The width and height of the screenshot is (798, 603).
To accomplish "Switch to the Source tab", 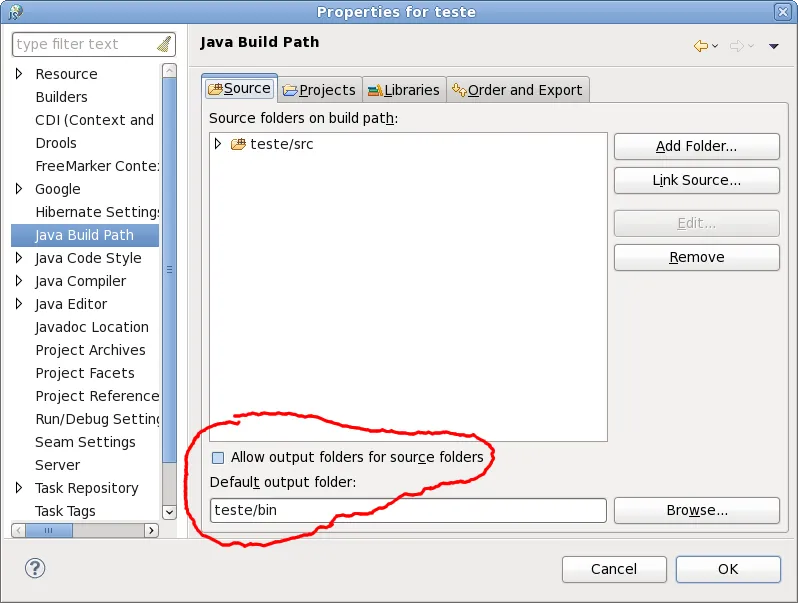I will (239, 89).
